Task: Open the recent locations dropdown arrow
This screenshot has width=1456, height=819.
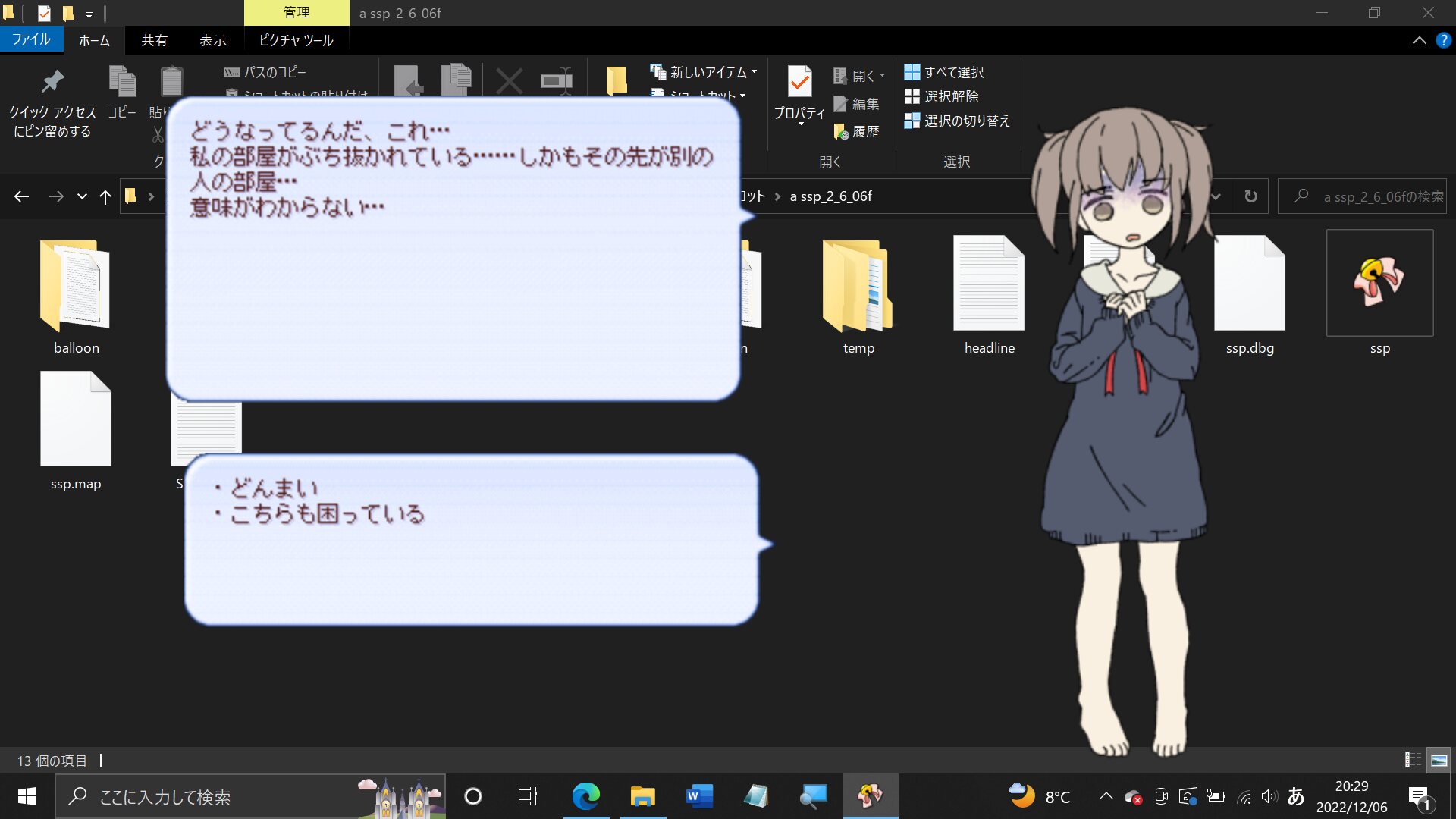Action: (82, 196)
